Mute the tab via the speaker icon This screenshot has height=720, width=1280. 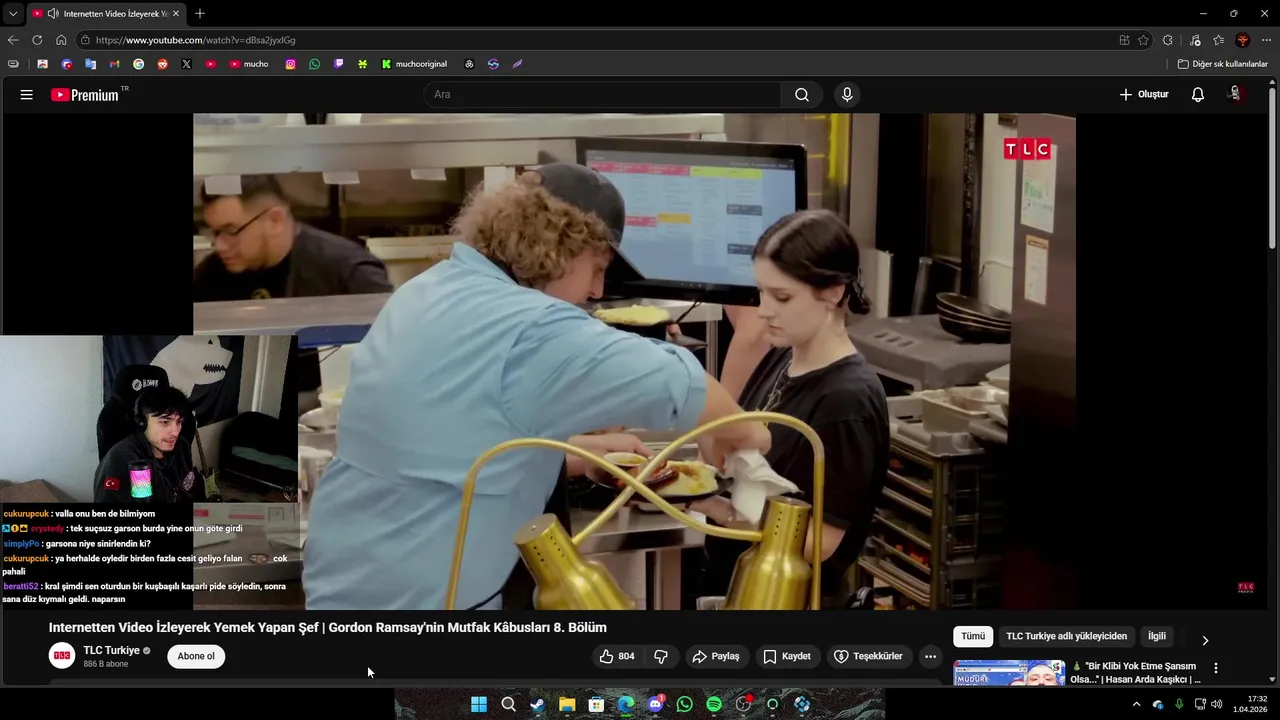[x=52, y=14]
